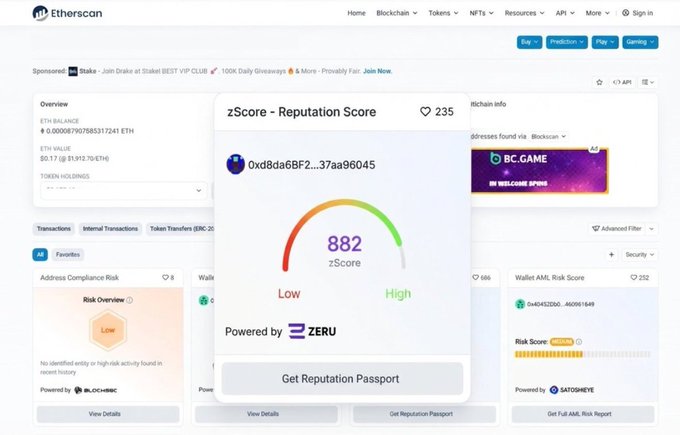Viewport: 680px width, 435px height.
Task: Click Get Full AML Risk Report button
Action: click(583, 414)
